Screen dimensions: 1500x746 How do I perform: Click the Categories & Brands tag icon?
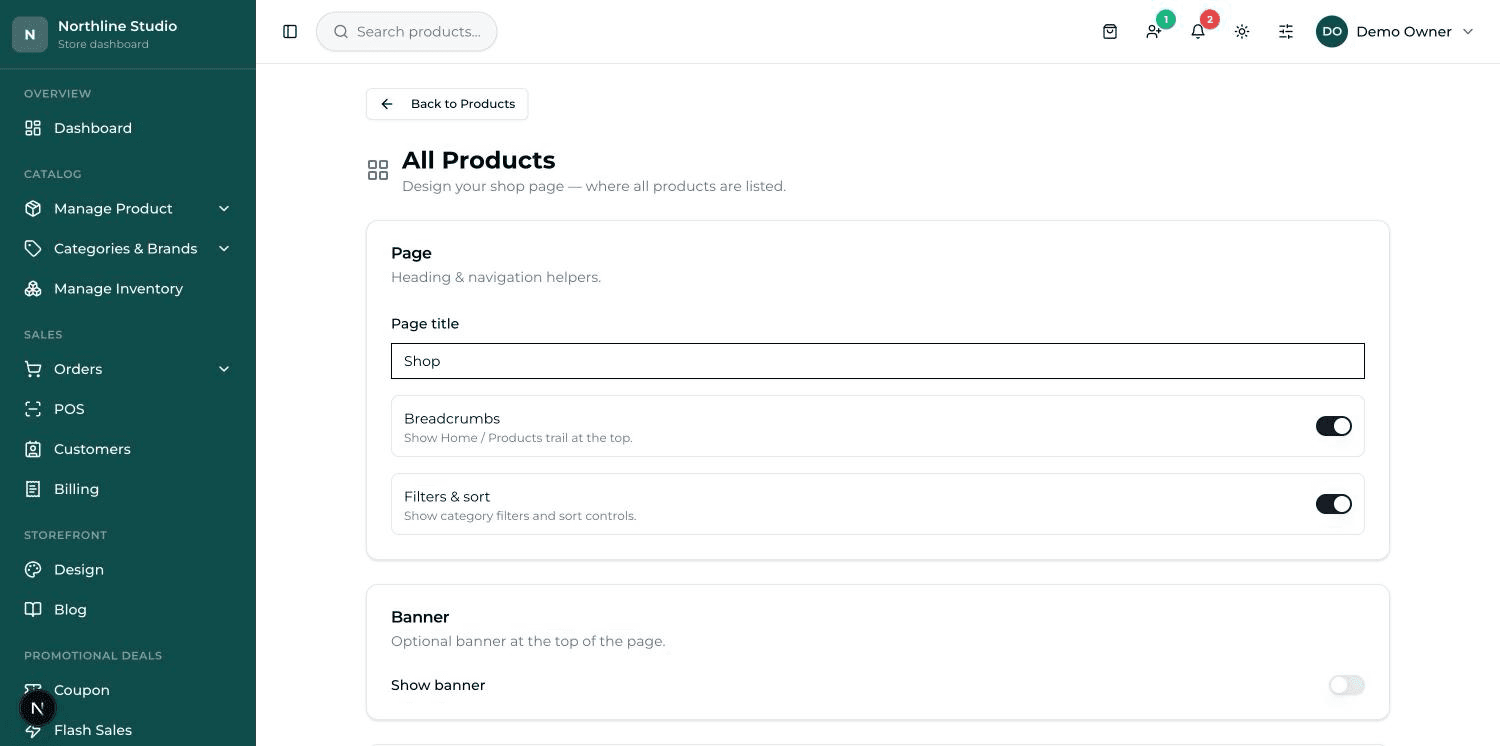click(x=33, y=248)
